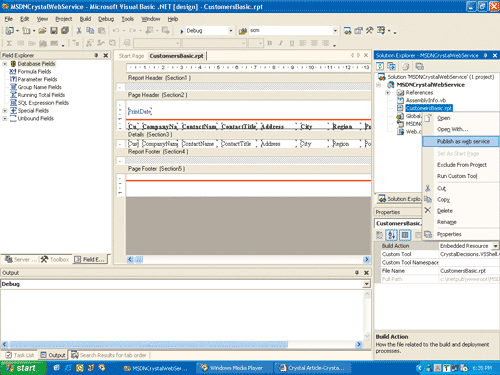500x375 pixels.
Task: Expand the References node
Action: coord(387,93)
